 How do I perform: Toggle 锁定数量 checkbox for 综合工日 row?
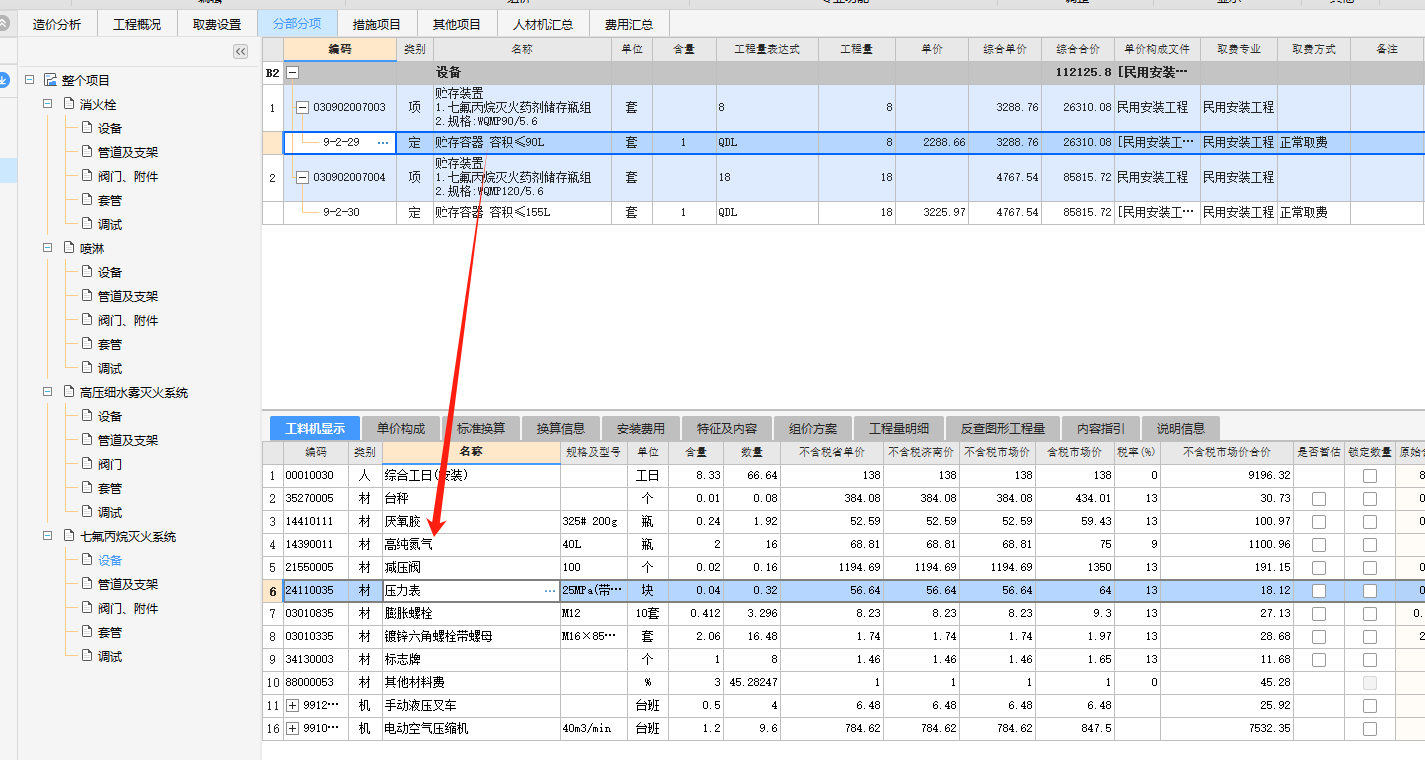[x=1369, y=475]
